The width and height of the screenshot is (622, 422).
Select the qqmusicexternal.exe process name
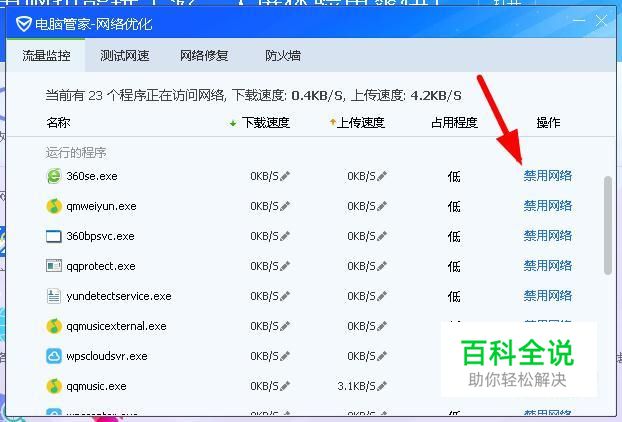pos(116,326)
